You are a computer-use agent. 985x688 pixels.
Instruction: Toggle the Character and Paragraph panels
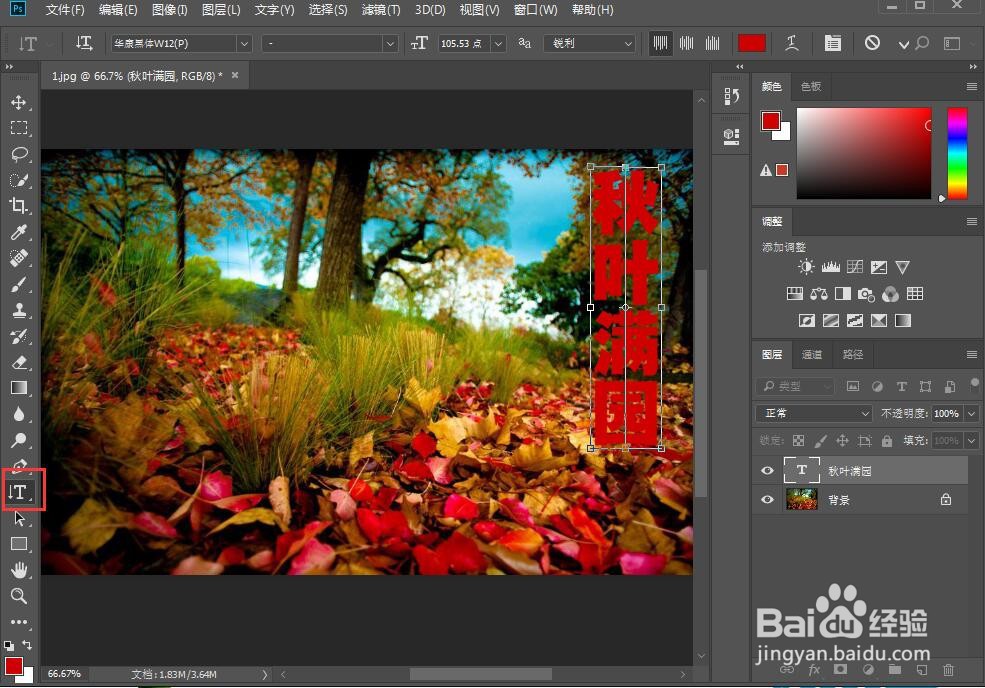832,43
